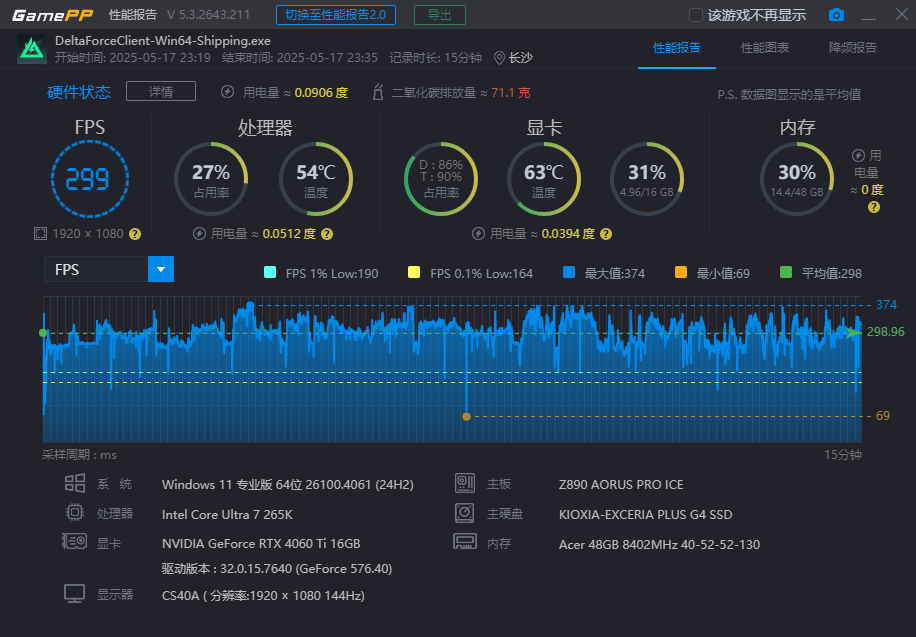Click DeltaForceClient-Win64-Shipping.exe title
Viewport: 916px width, 637px height.
163,41
